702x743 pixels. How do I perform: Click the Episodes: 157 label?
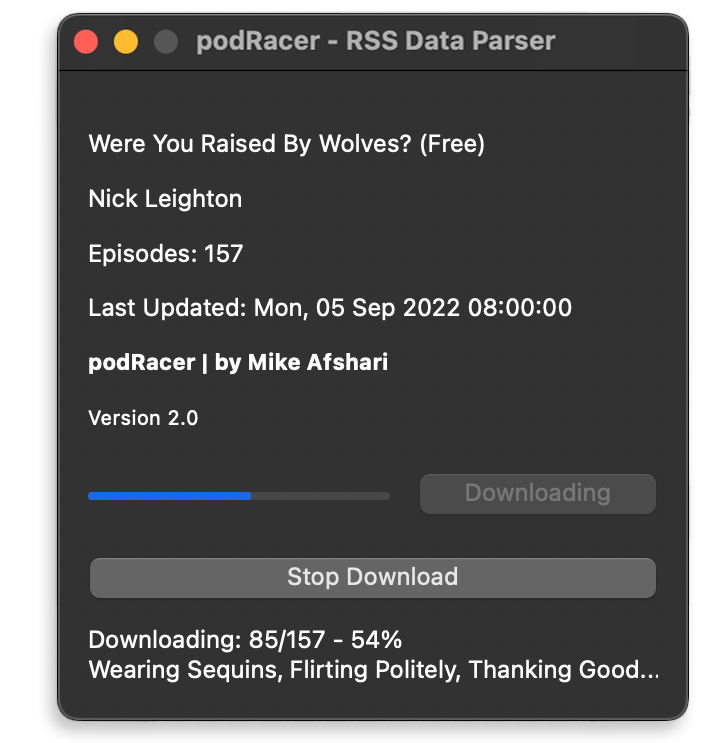click(x=165, y=254)
